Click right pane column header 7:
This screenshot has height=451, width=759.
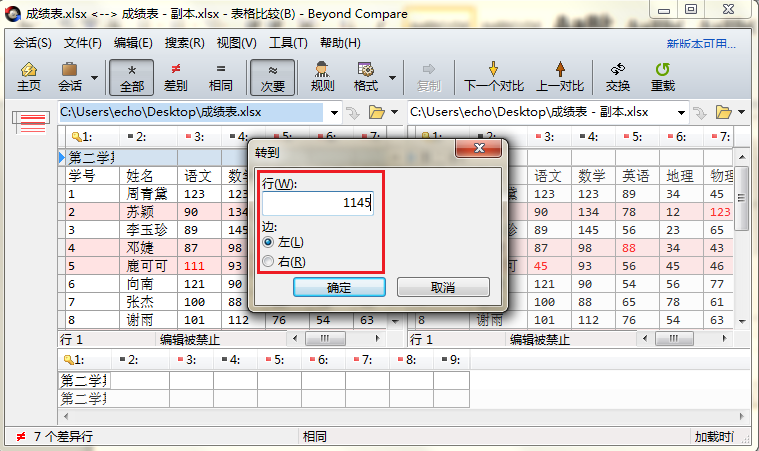pyautogui.click(x=718, y=137)
